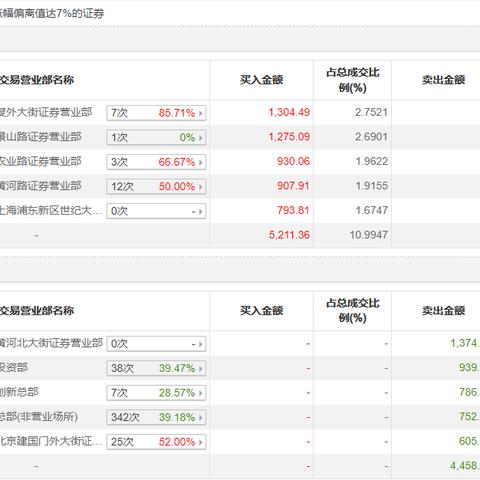The height and width of the screenshot is (480, 480).
Task: Click arrow in the sell-table 0次 box
Action: 201,344
